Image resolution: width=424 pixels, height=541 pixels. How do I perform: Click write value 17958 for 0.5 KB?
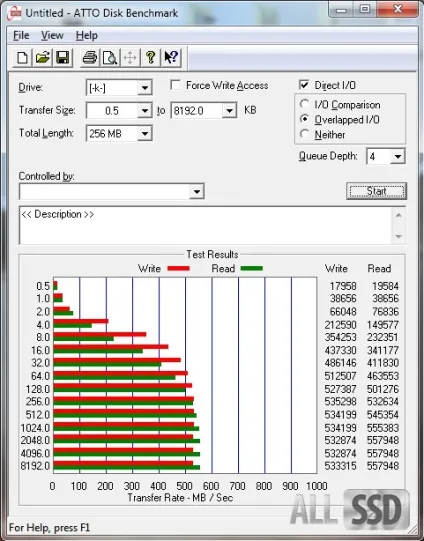click(343, 286)
